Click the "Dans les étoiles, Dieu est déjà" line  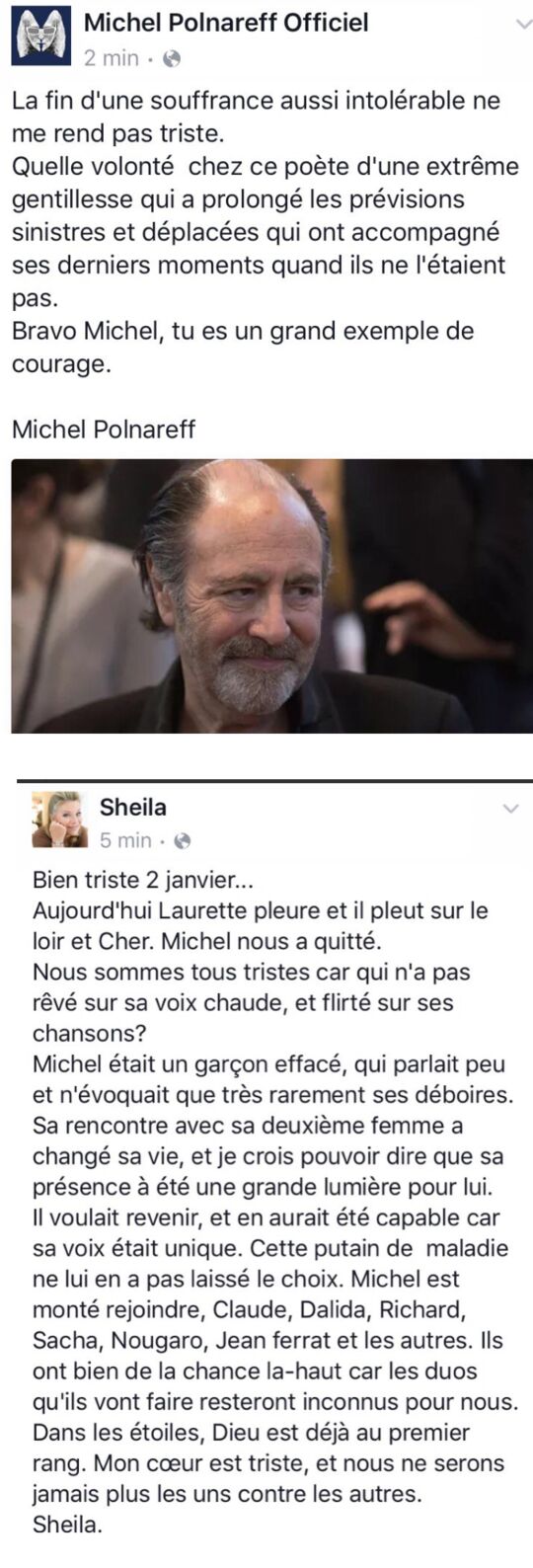(251, 1433)
